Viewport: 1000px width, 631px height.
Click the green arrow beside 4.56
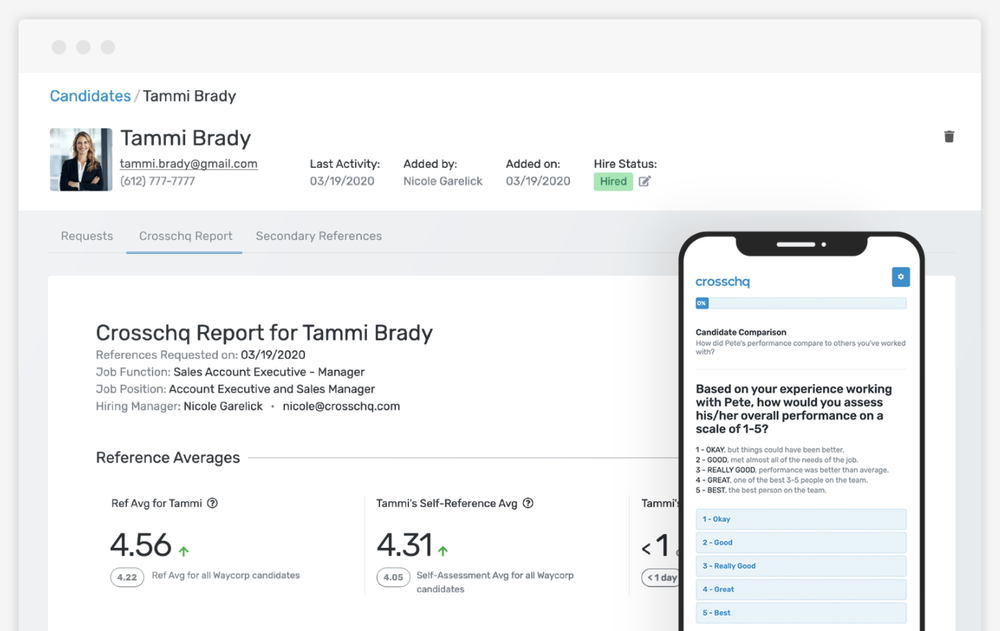[184, 551]
